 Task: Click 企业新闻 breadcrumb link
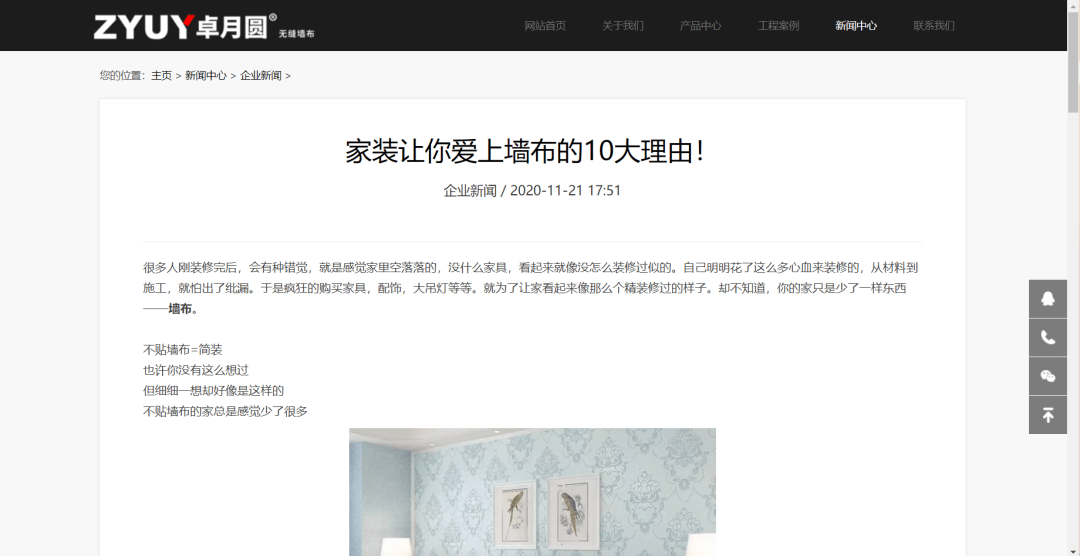[x=261, y=76]
